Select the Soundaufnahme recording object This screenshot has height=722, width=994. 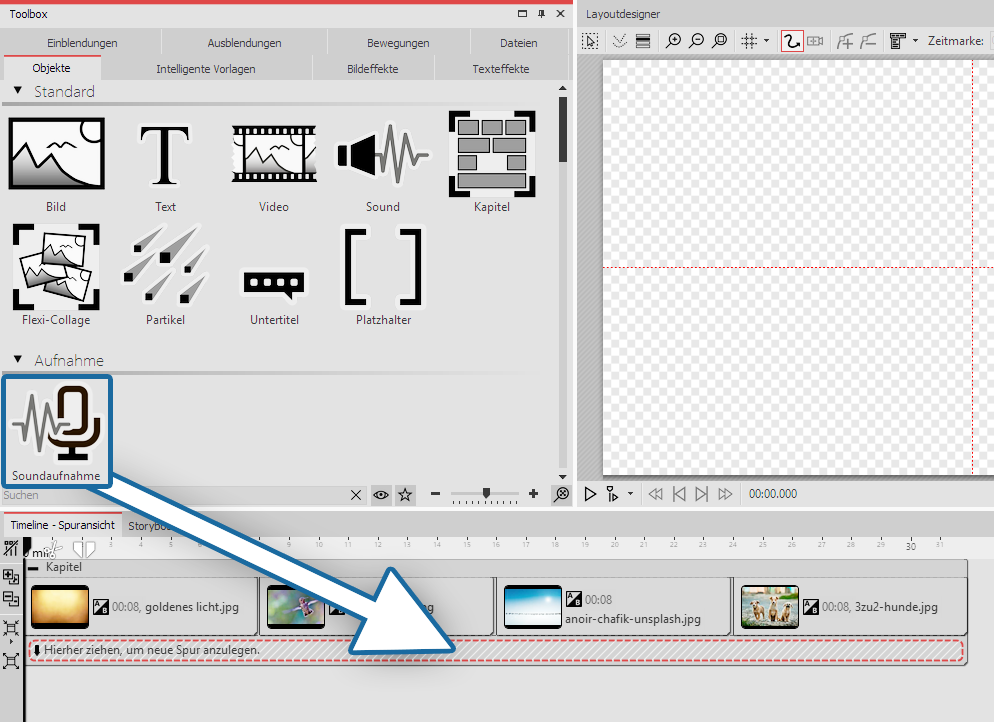(x=57, y=426)
